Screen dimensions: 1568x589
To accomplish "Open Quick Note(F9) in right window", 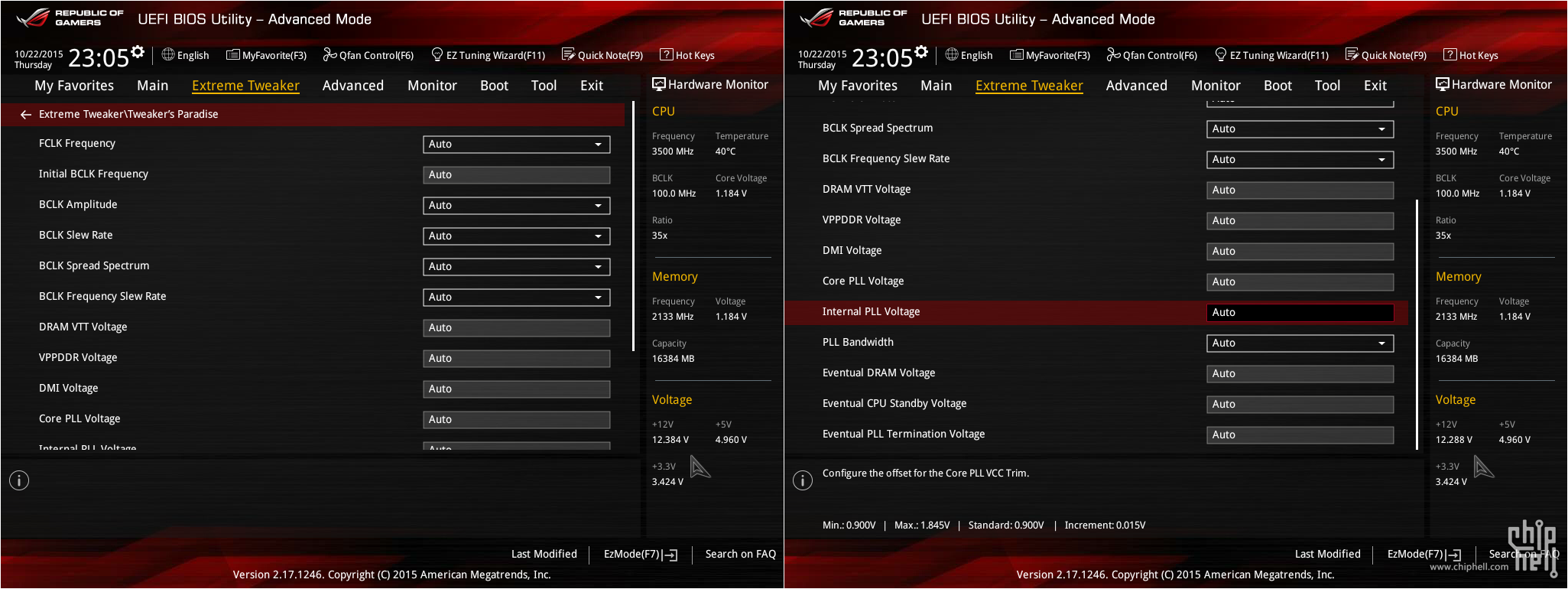I will (1386, 55).
